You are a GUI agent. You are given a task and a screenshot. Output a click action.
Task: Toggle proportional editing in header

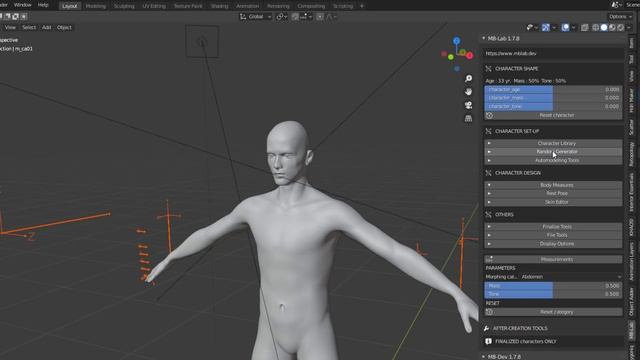(x=320, y=17)
